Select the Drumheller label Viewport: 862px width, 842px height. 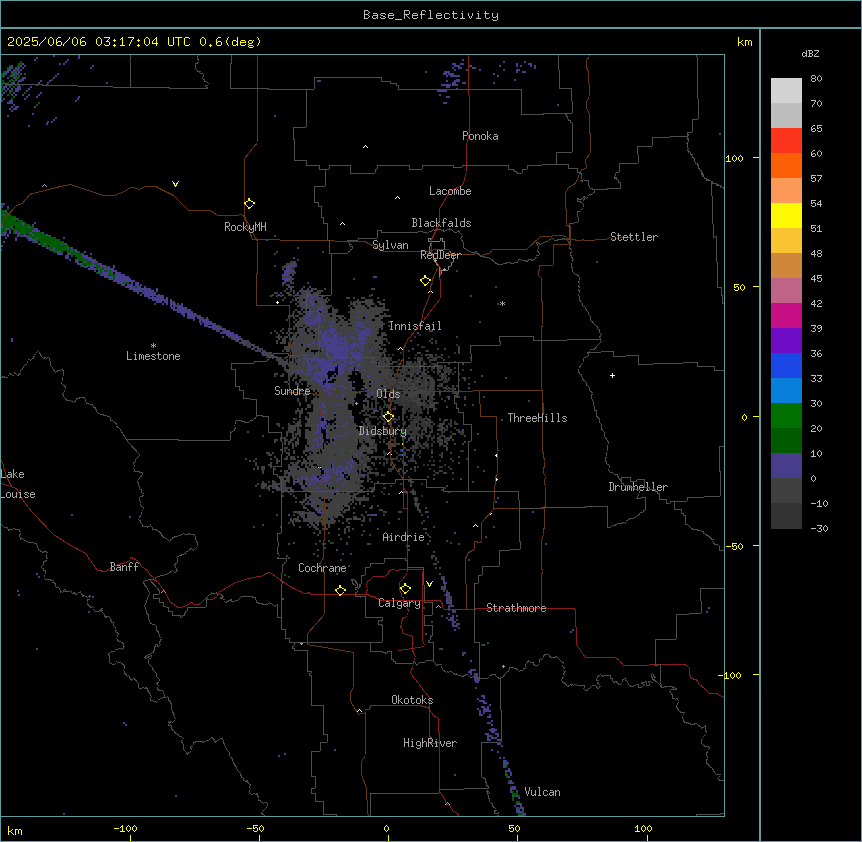(x=638, y=487)
